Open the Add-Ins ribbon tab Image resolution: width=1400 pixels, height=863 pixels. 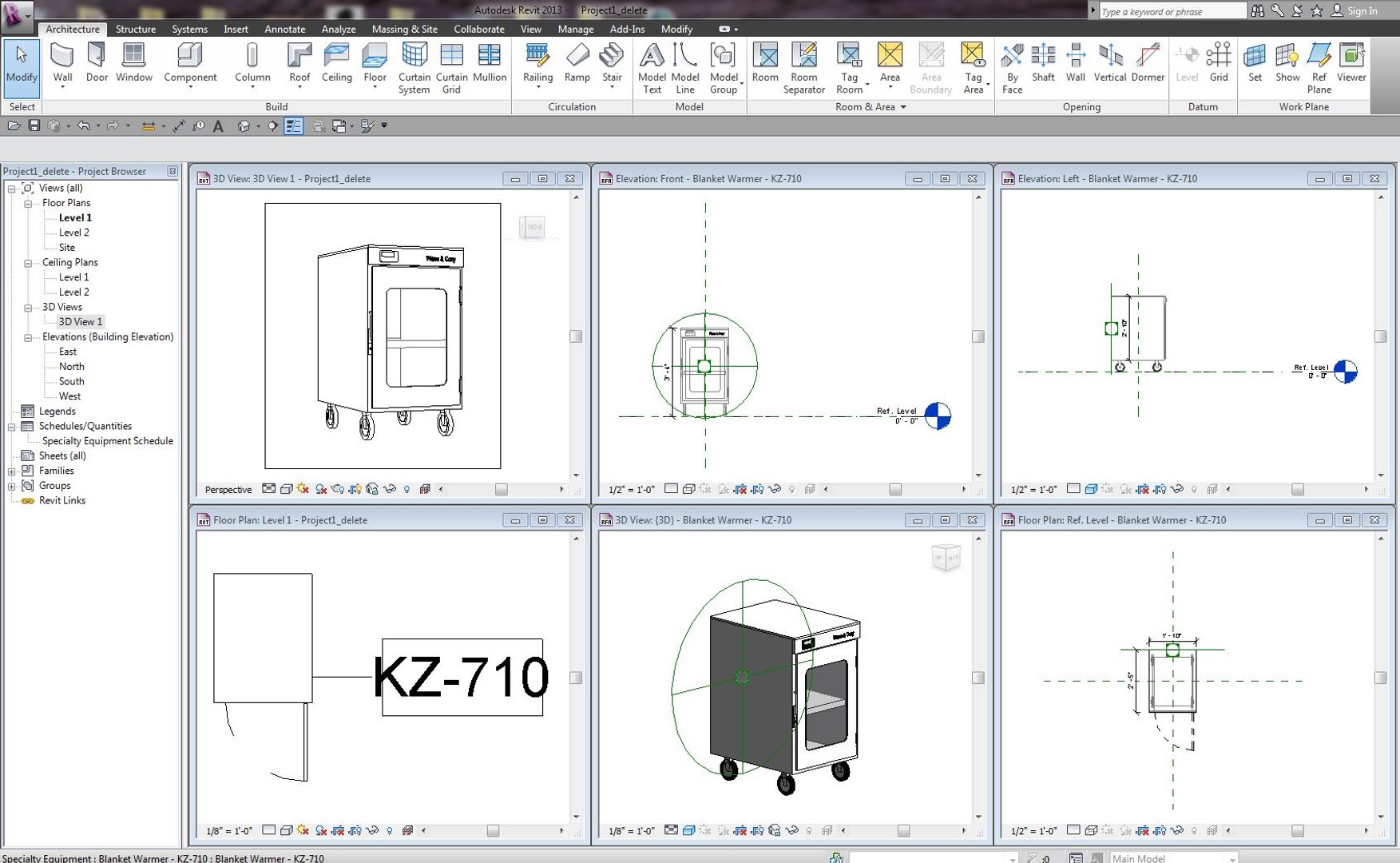627,29
